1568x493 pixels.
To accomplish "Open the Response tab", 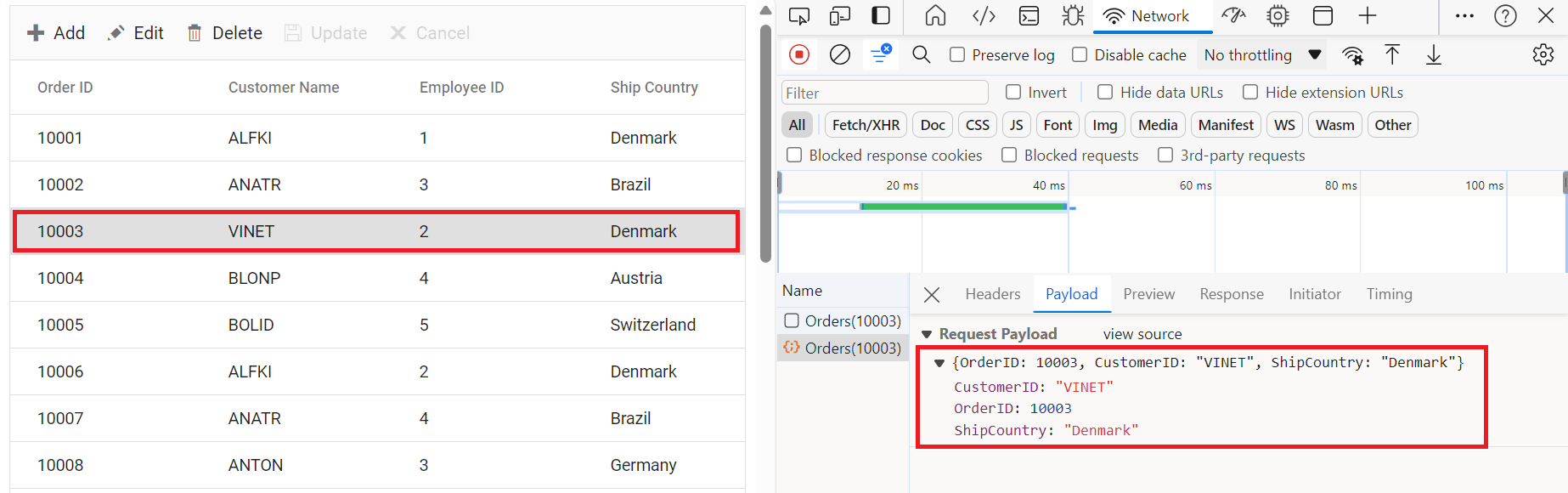I will tap(1231, 294).
